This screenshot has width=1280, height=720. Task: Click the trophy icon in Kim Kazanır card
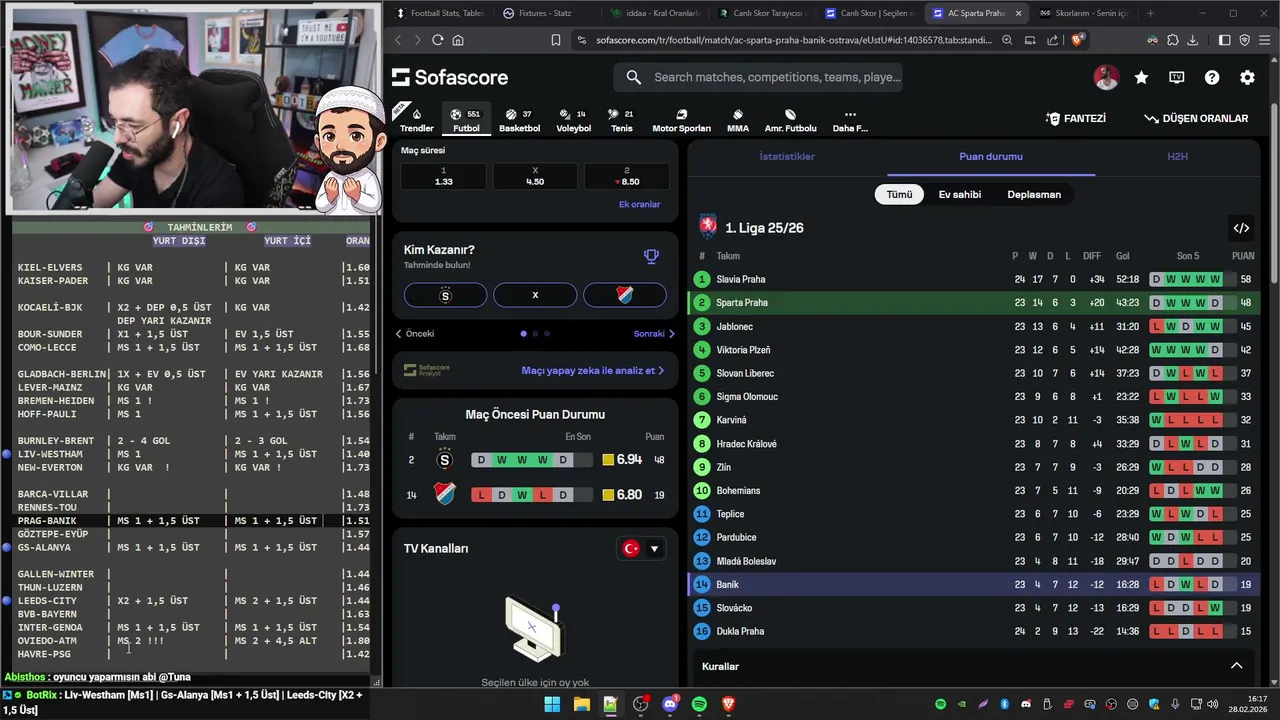click(x=651, y=257)
